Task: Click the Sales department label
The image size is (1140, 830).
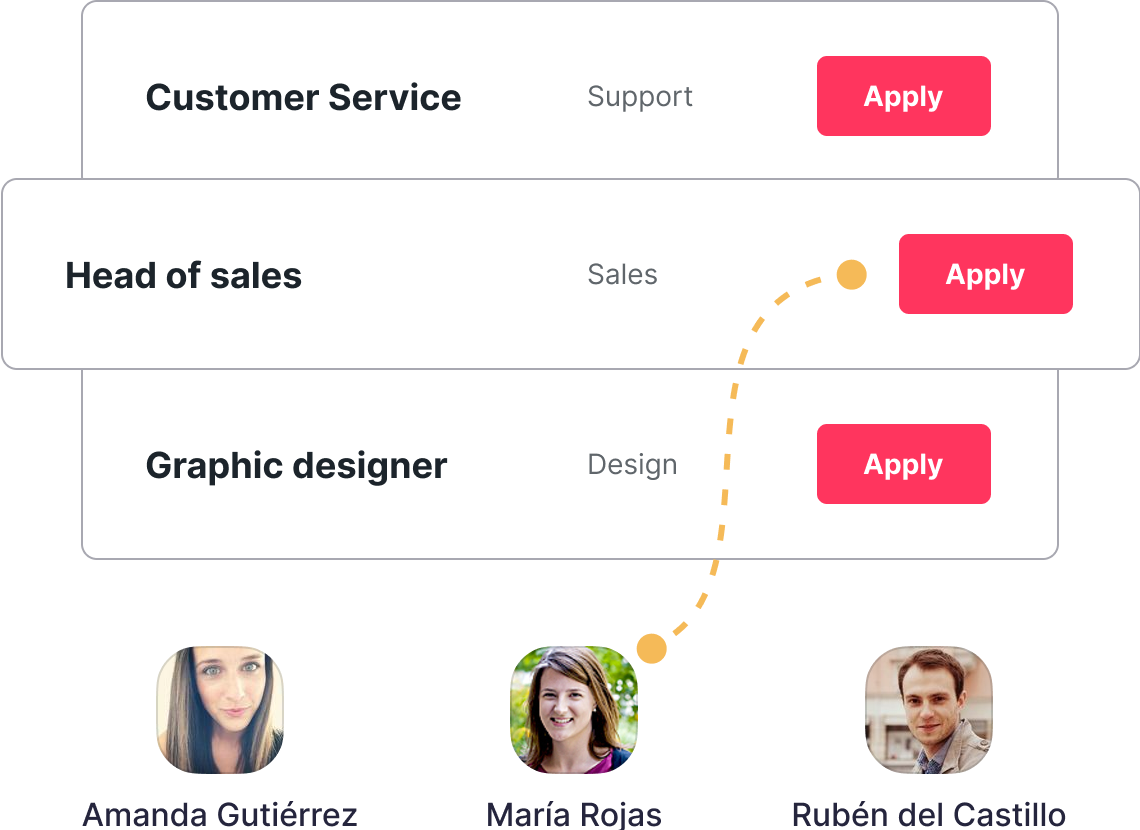Action: tap(622, 275)
